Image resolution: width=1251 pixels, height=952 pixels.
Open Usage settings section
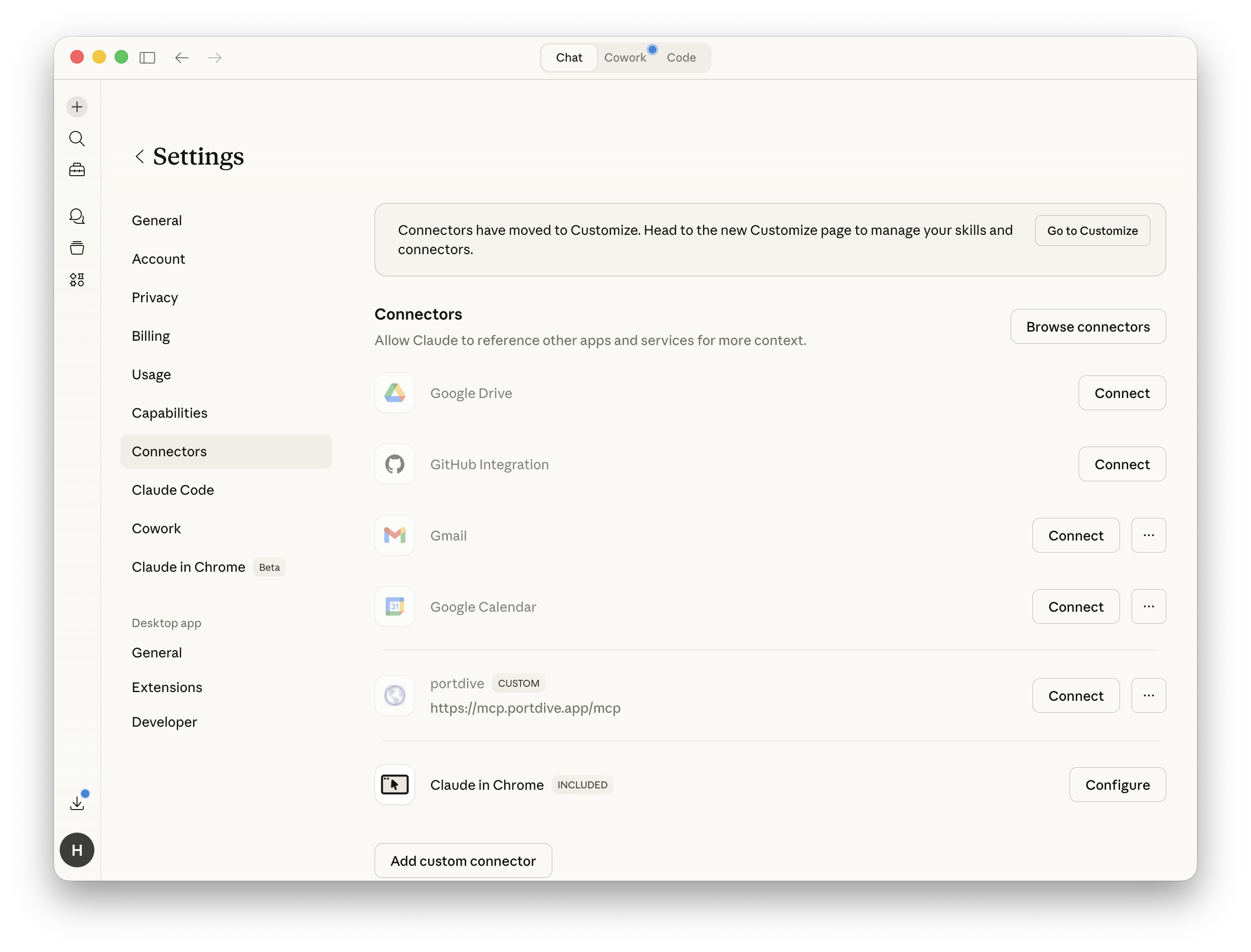click(226, 374)
